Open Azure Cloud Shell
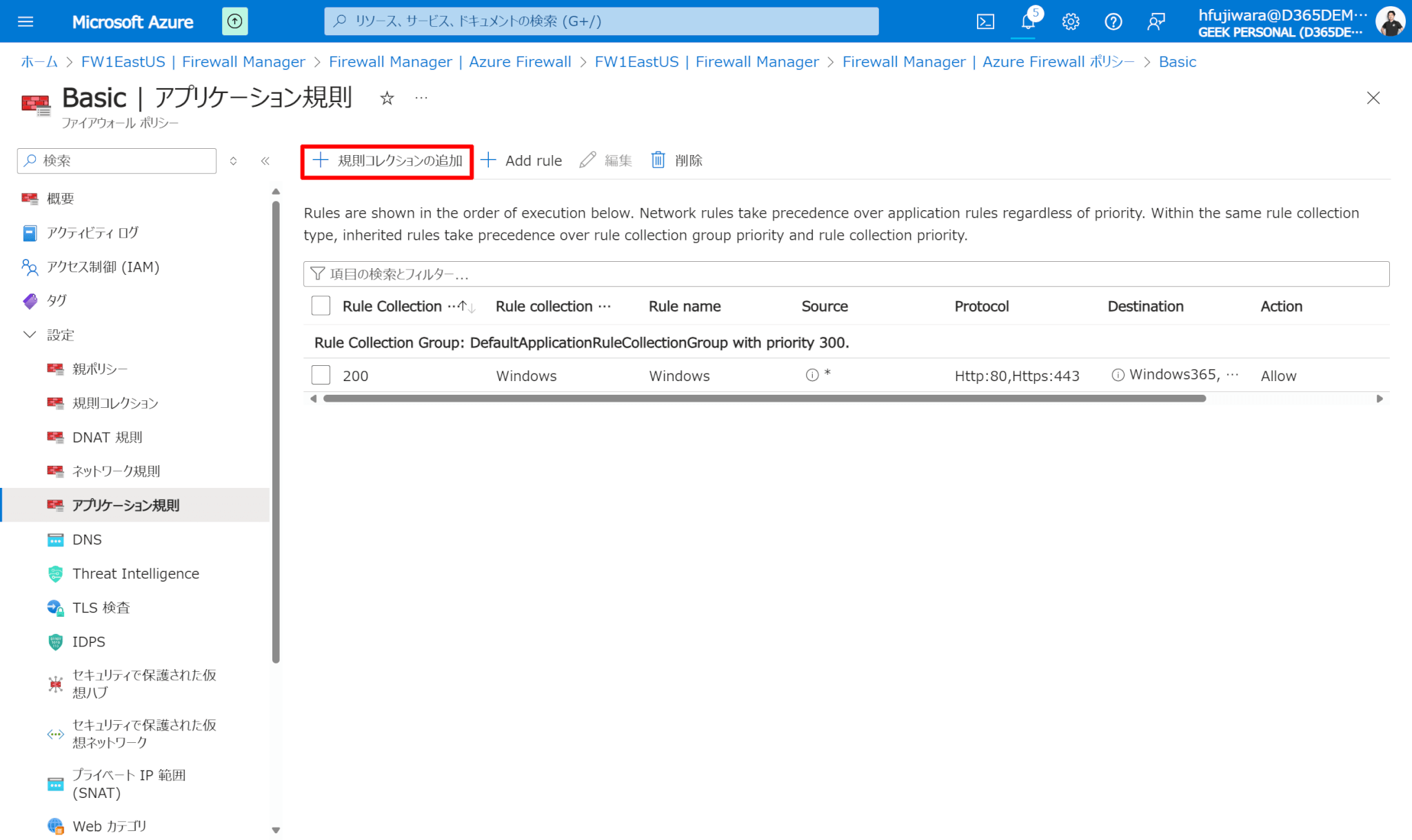 985,21
